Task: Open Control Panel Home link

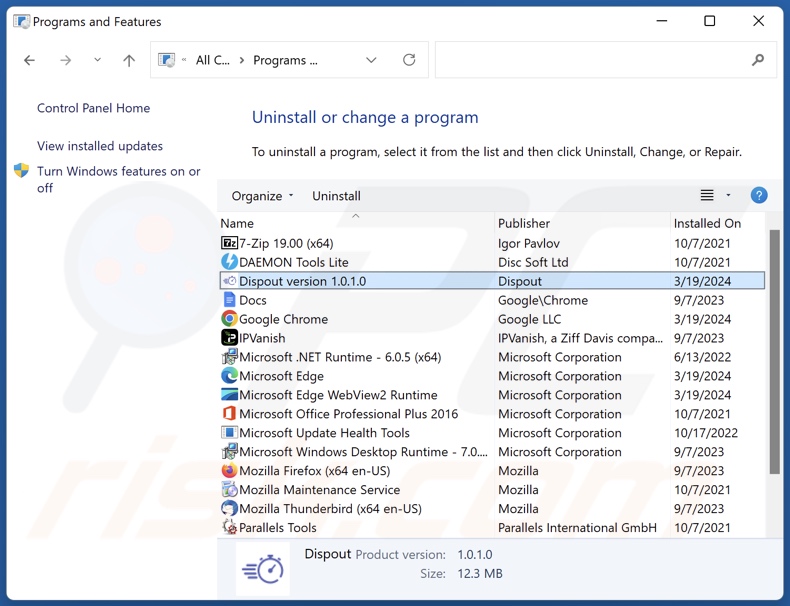Action: [x=93, y=108]
